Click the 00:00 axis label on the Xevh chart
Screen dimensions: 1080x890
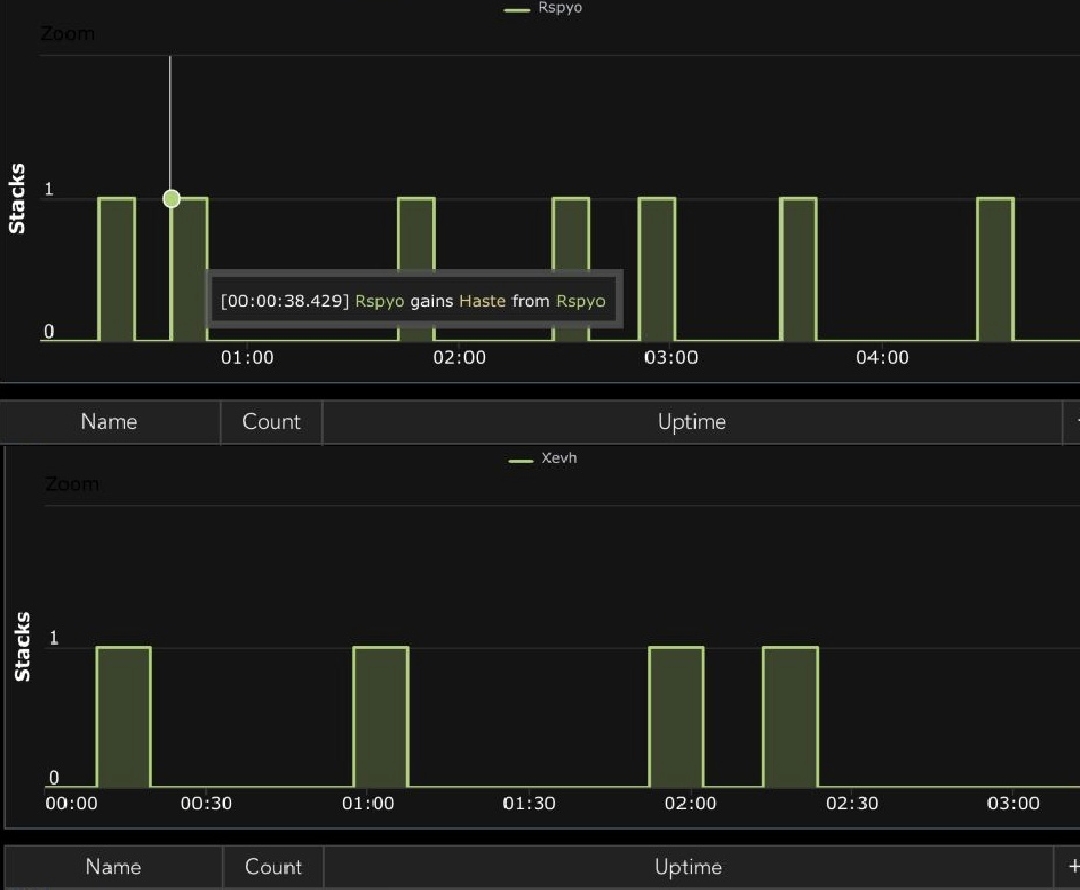[72, 803]
